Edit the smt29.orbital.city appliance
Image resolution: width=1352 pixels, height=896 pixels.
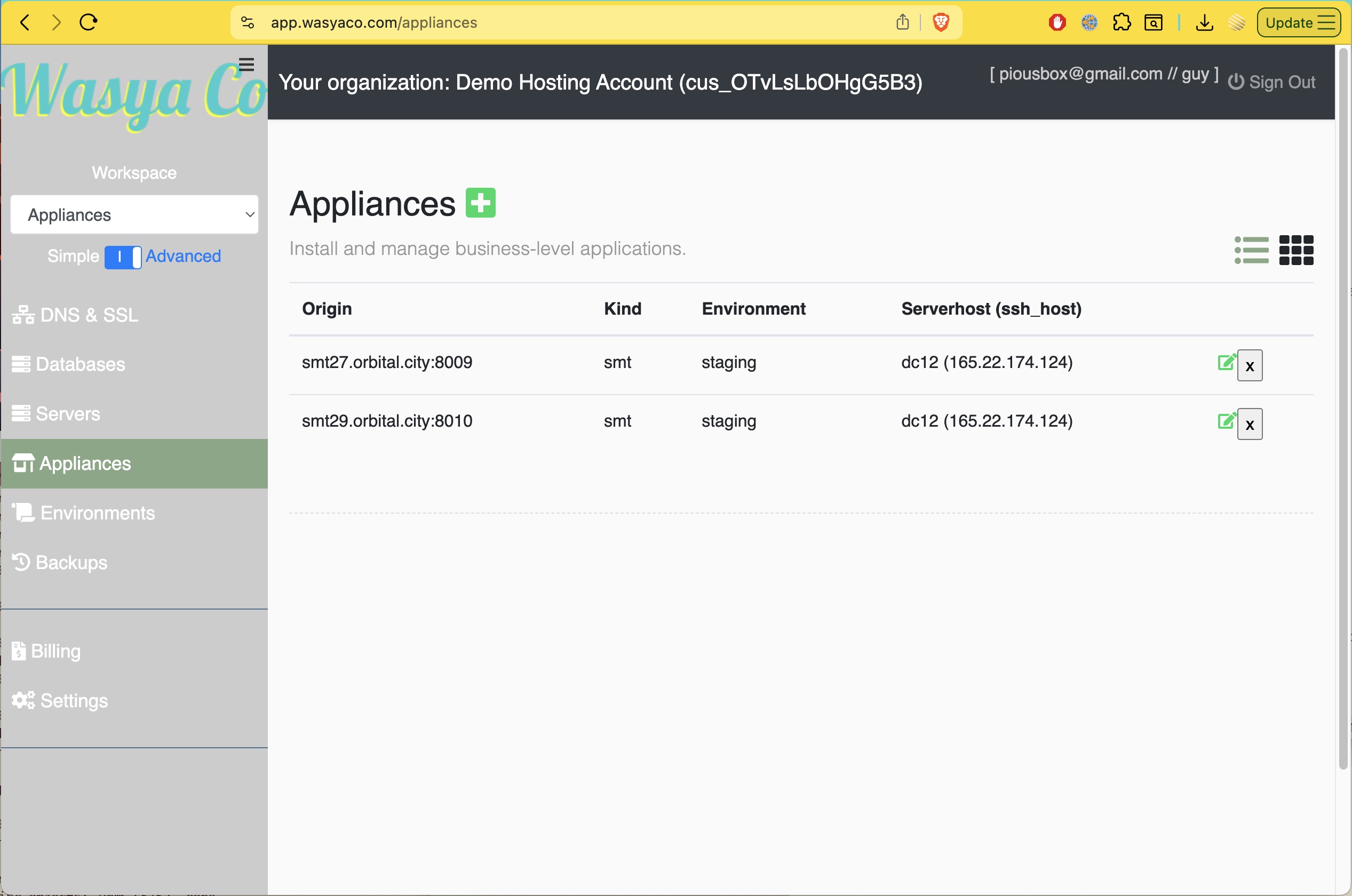1227,422
